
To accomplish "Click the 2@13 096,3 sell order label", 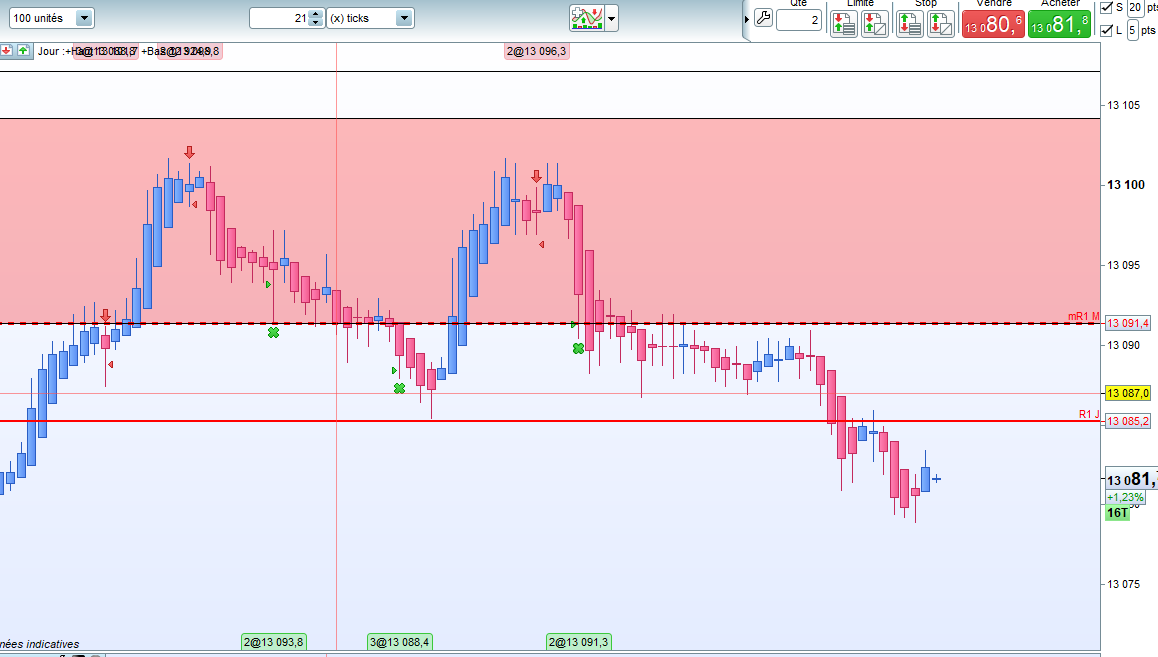I will point(537,51).
